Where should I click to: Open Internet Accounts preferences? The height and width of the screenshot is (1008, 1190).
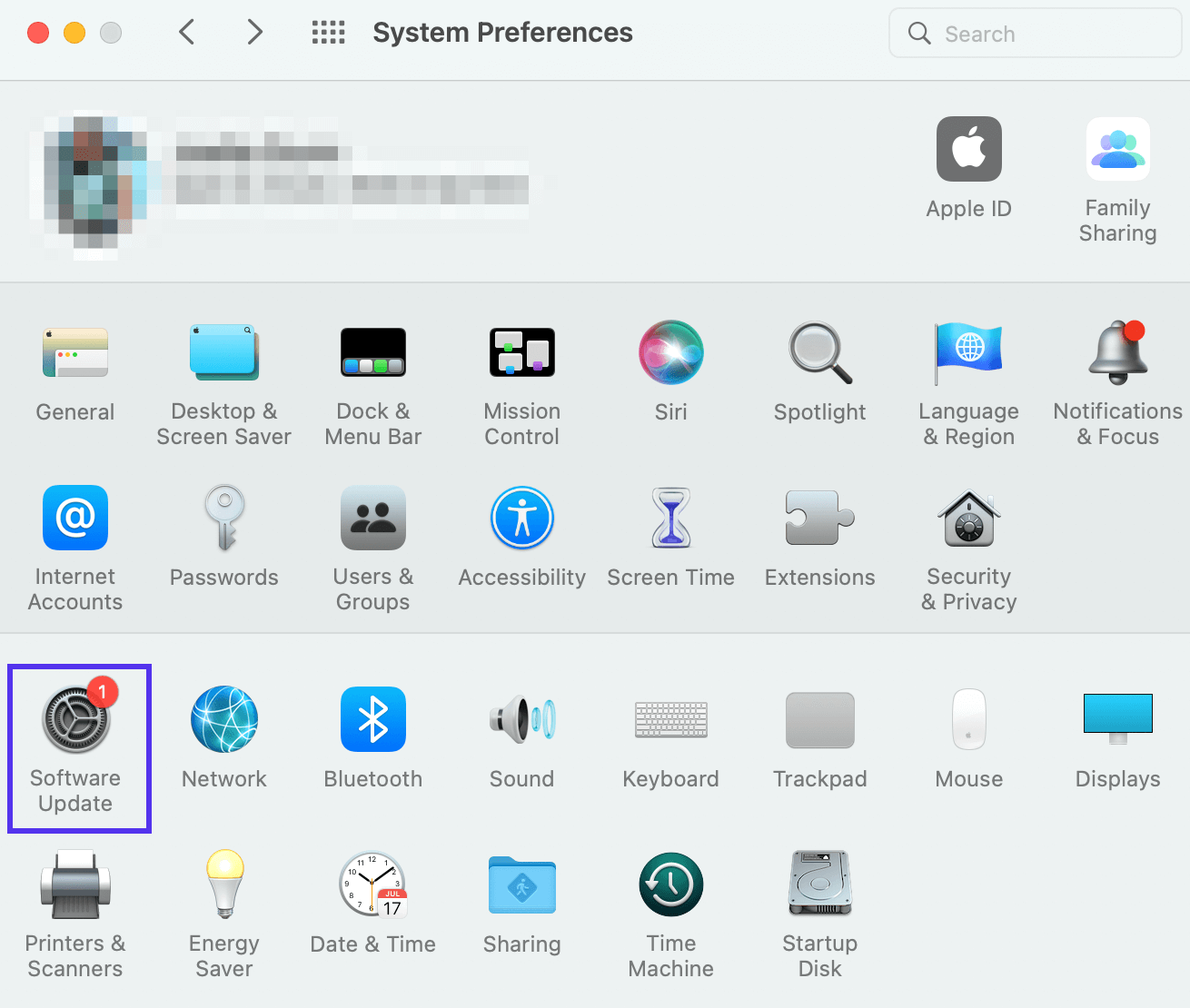74,545
